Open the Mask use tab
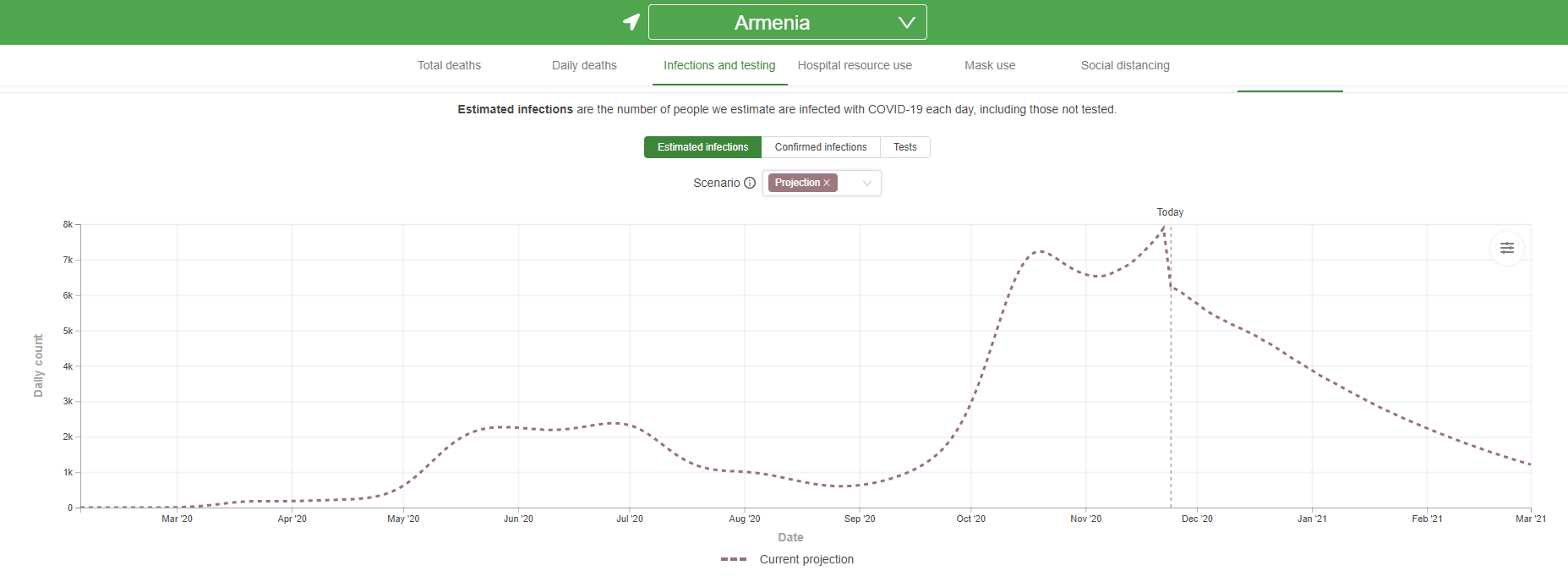 click(x=990, y=65)
